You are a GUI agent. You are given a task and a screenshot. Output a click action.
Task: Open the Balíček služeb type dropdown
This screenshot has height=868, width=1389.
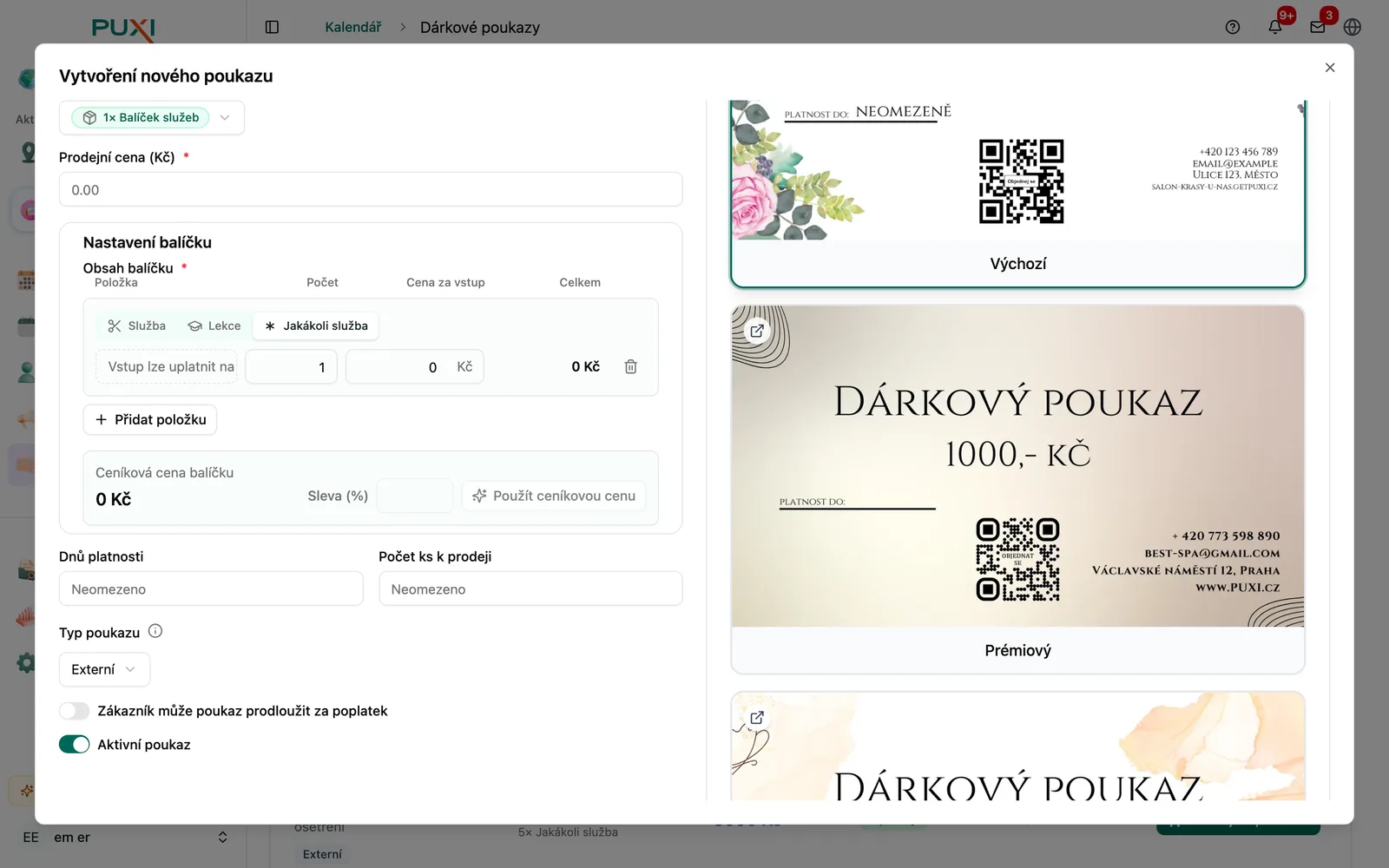(x=152, y=118)
